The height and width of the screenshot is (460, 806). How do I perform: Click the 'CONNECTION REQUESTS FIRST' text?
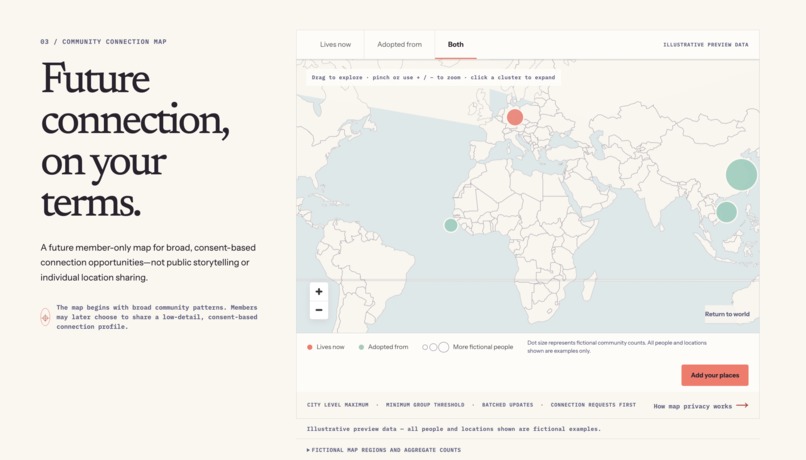click(593, 405)
